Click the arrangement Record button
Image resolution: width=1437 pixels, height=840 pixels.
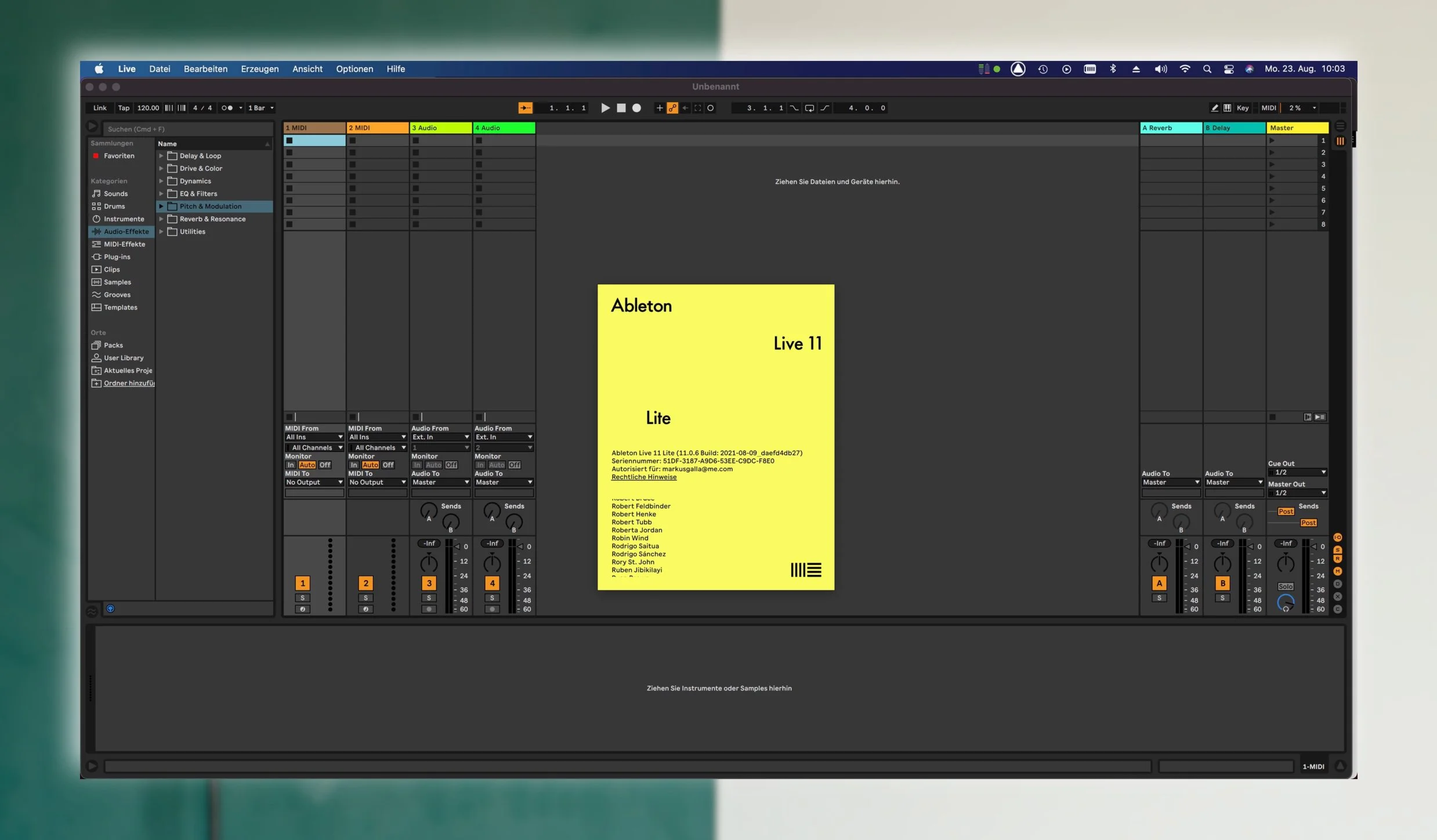[636, 108]
